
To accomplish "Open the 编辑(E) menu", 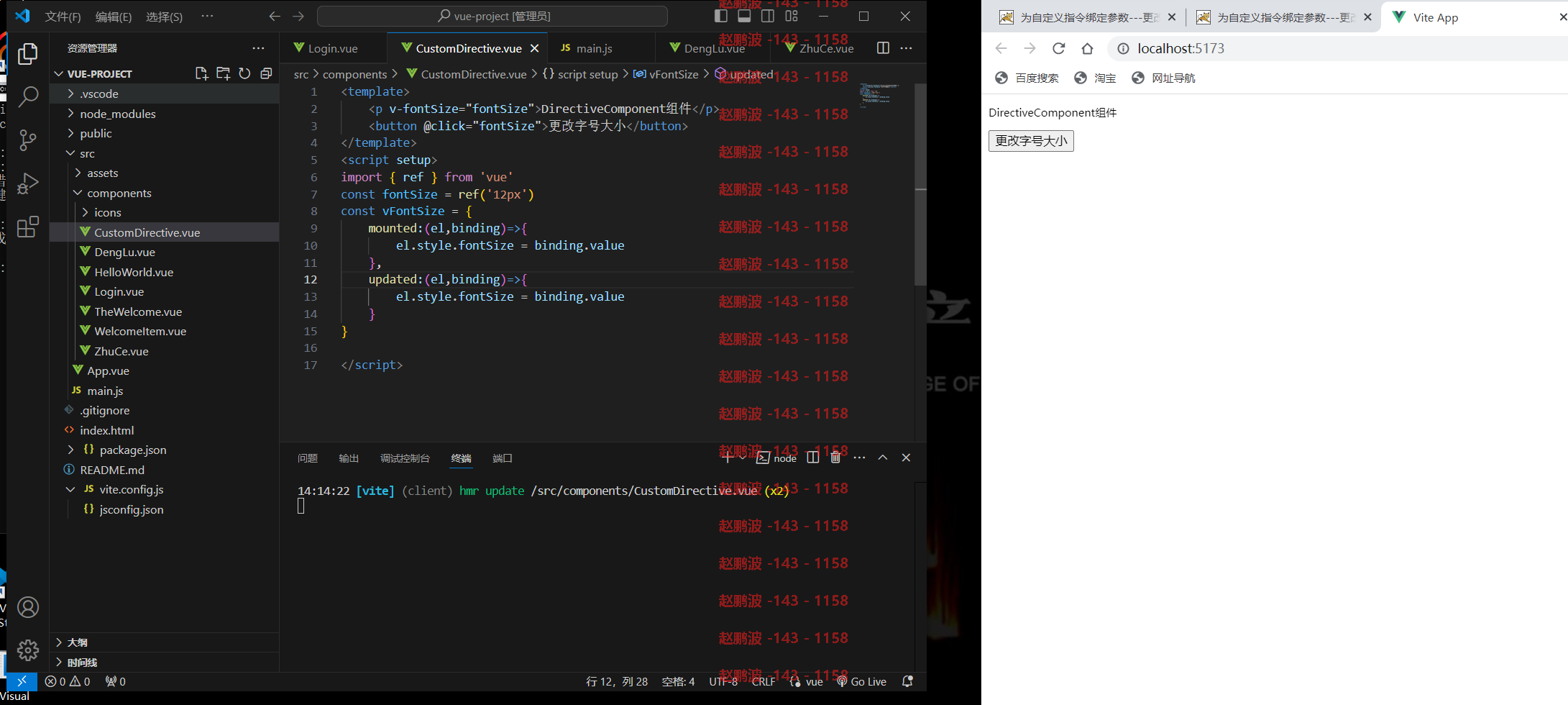I will (x=114, y=16).
